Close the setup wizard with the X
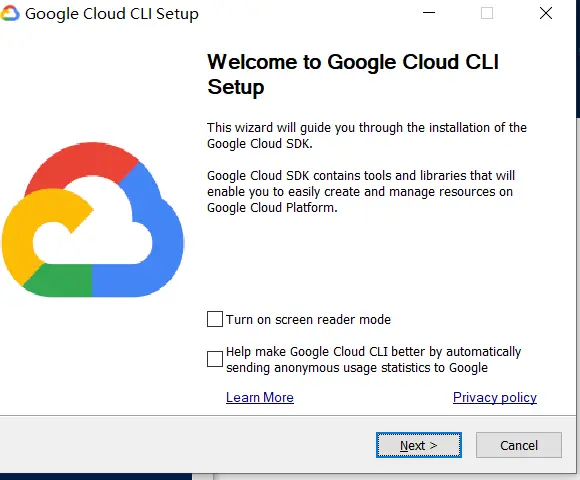The image size is (580, 480). (x=546, y=13)
